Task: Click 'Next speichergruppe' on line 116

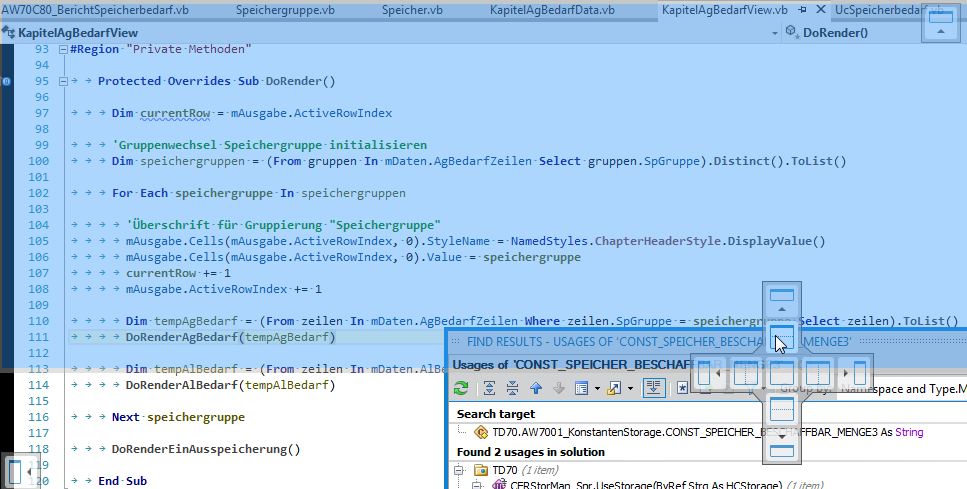Action: pos(178,417)
